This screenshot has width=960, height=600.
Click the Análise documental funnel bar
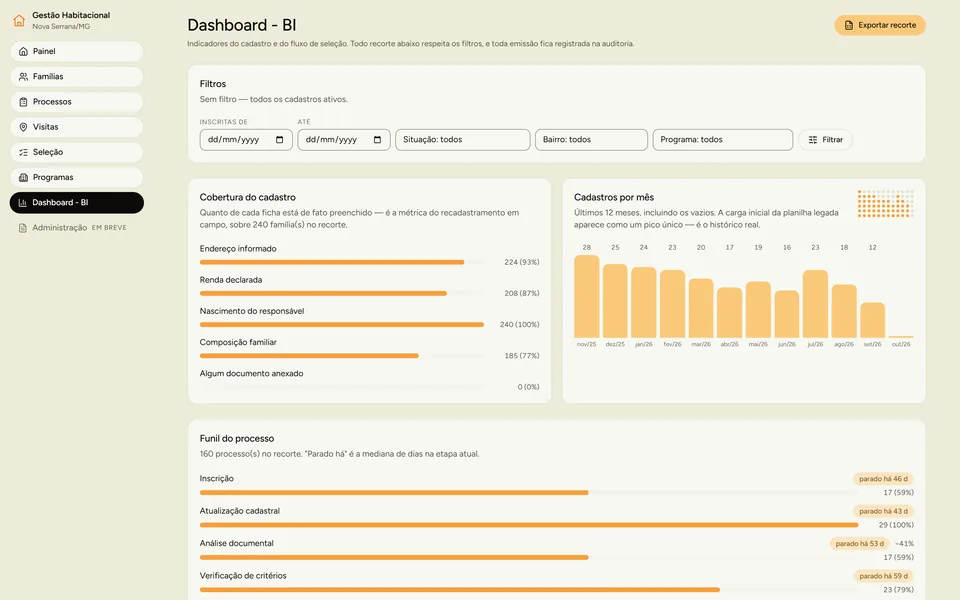pos(527,557)
